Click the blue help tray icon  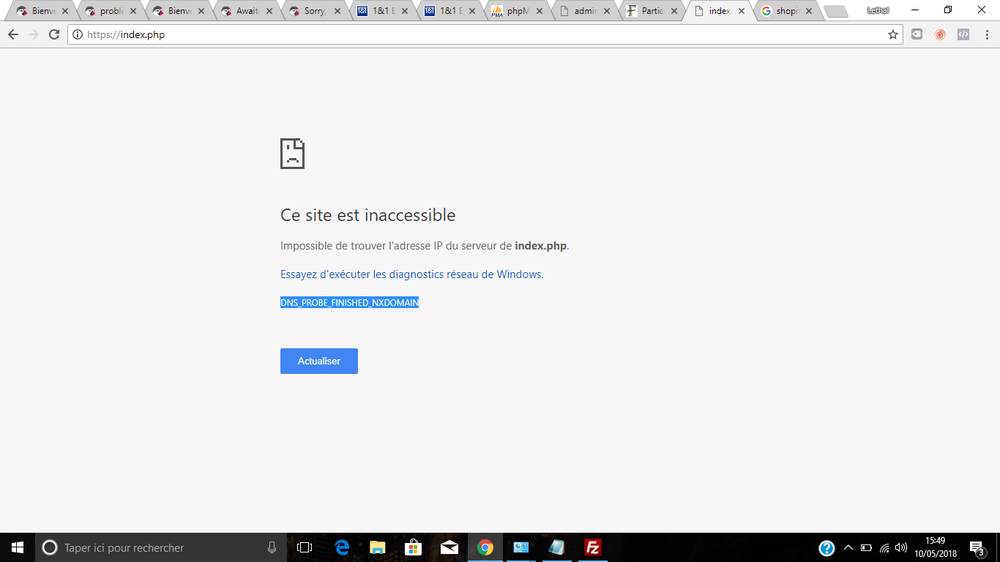[x=827, y=548]
